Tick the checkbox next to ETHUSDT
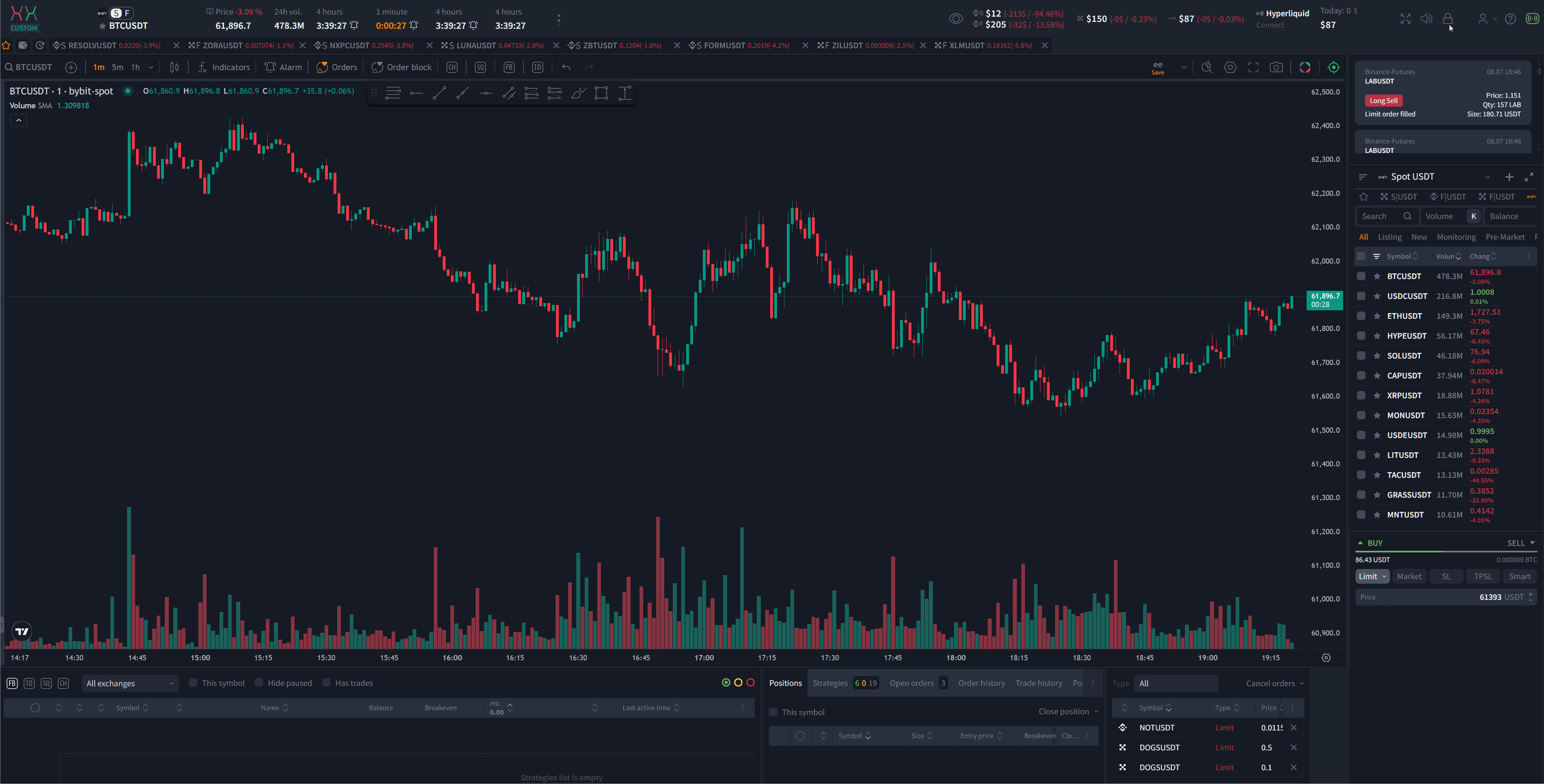1544x784 pixels. (1361, 316)
